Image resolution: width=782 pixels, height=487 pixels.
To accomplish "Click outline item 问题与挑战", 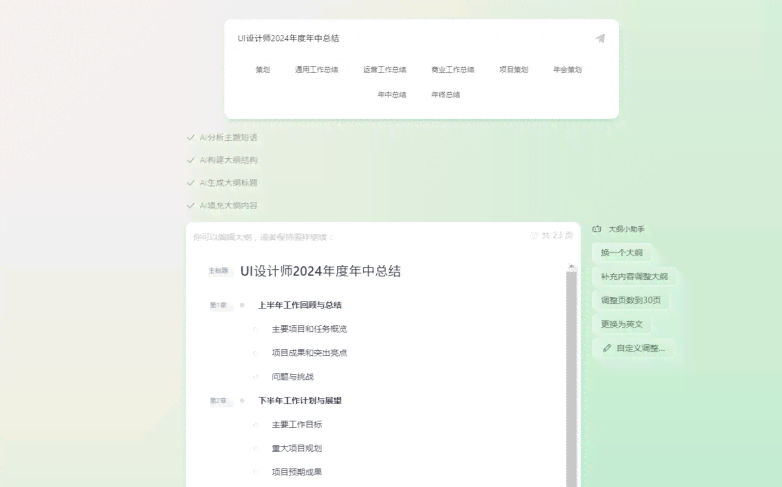I will tap(293, 377).
